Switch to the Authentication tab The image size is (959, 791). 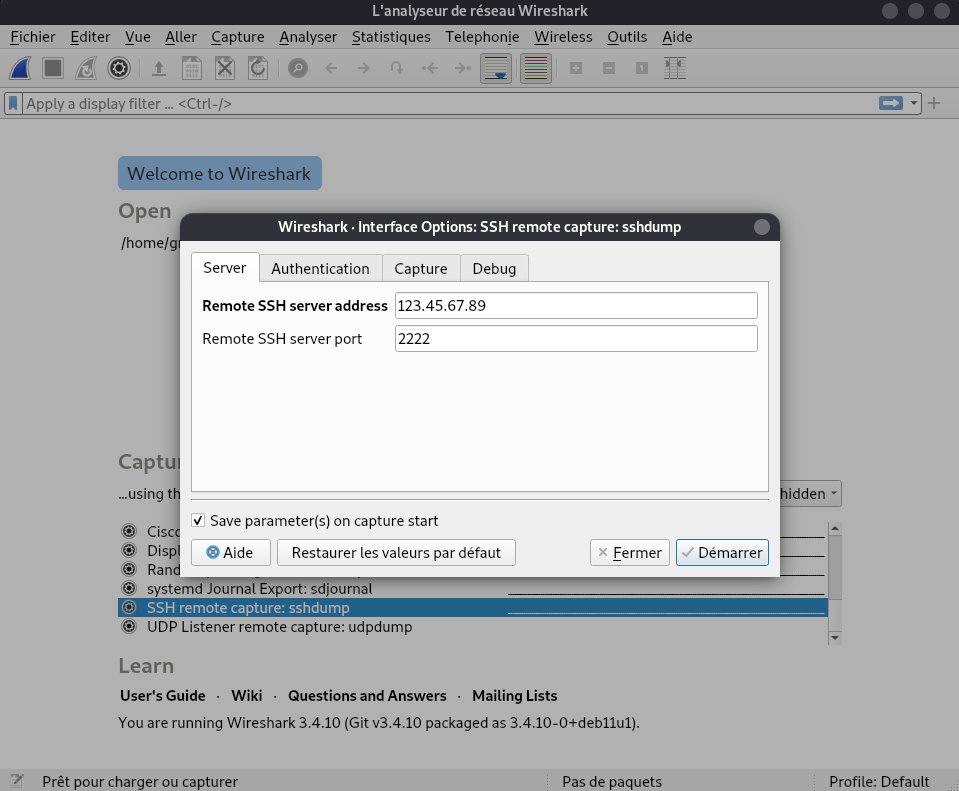pyautogui.click(x=320, y=268)
